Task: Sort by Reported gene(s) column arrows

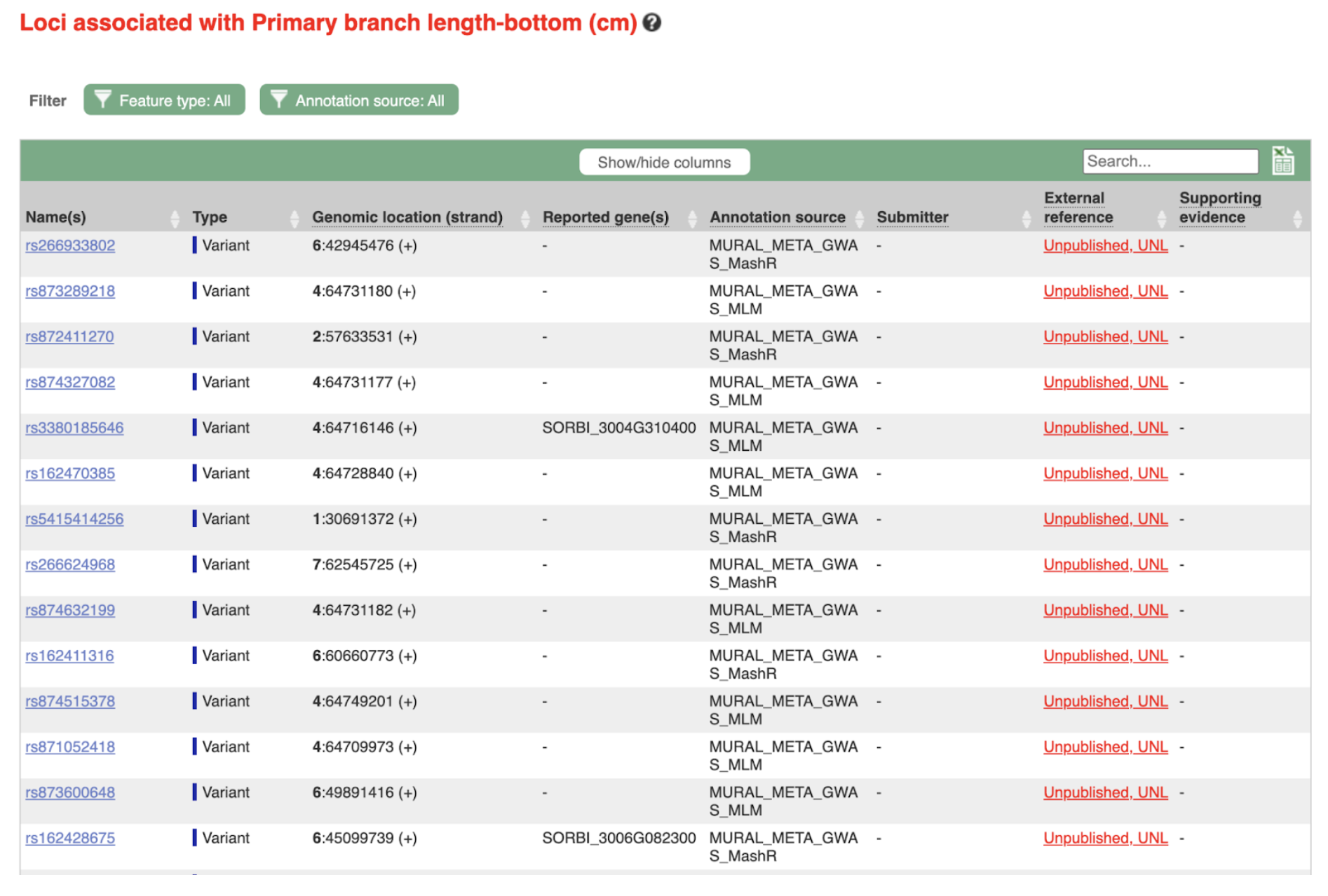Action: [x=693, y=219]
